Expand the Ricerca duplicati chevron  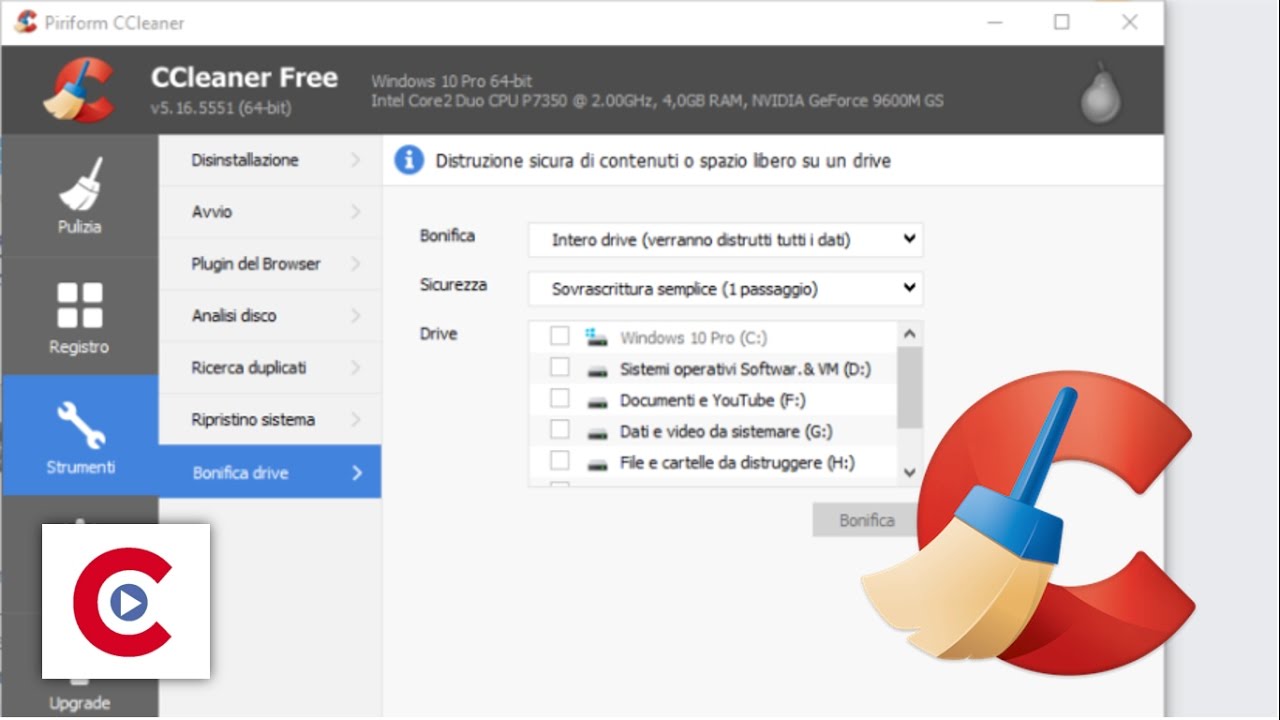click(x=355, y=368)
